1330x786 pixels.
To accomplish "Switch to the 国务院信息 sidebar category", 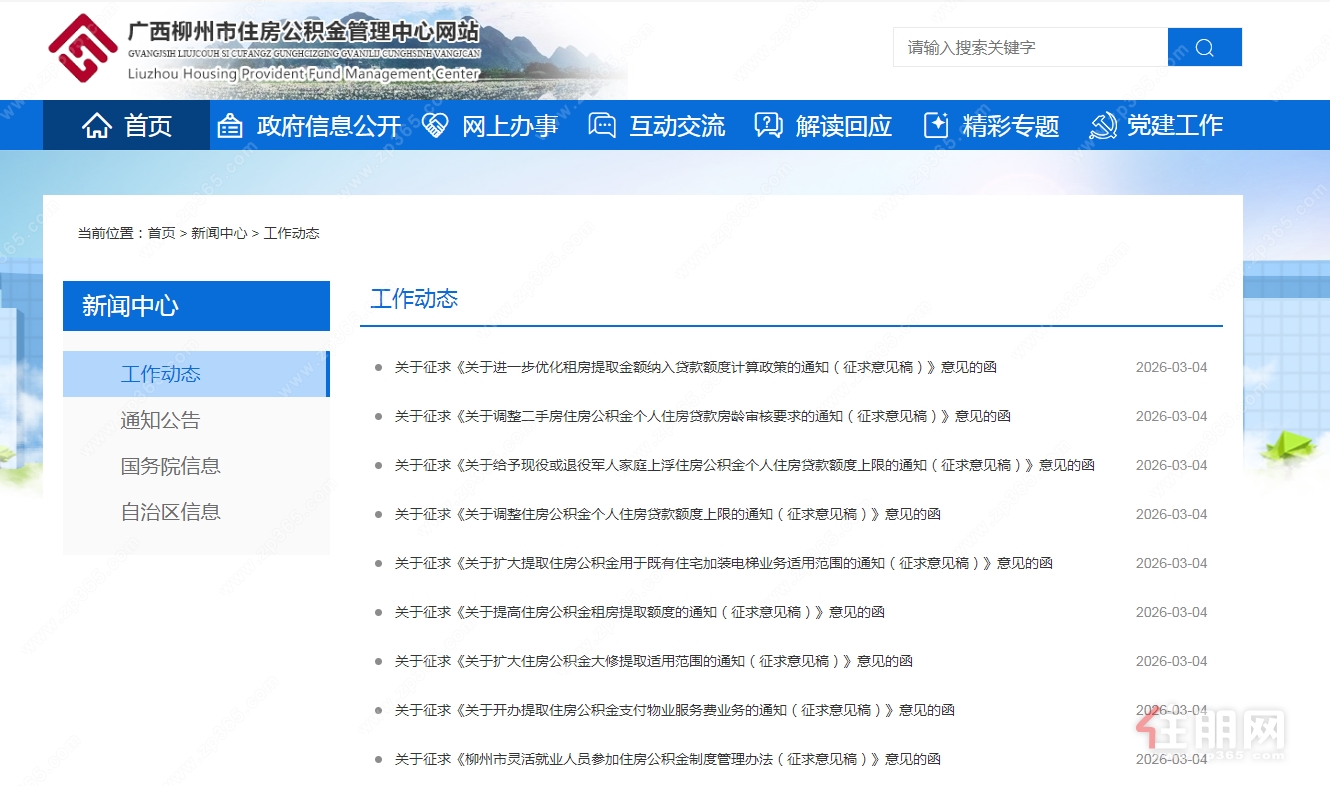I will 170,466.
